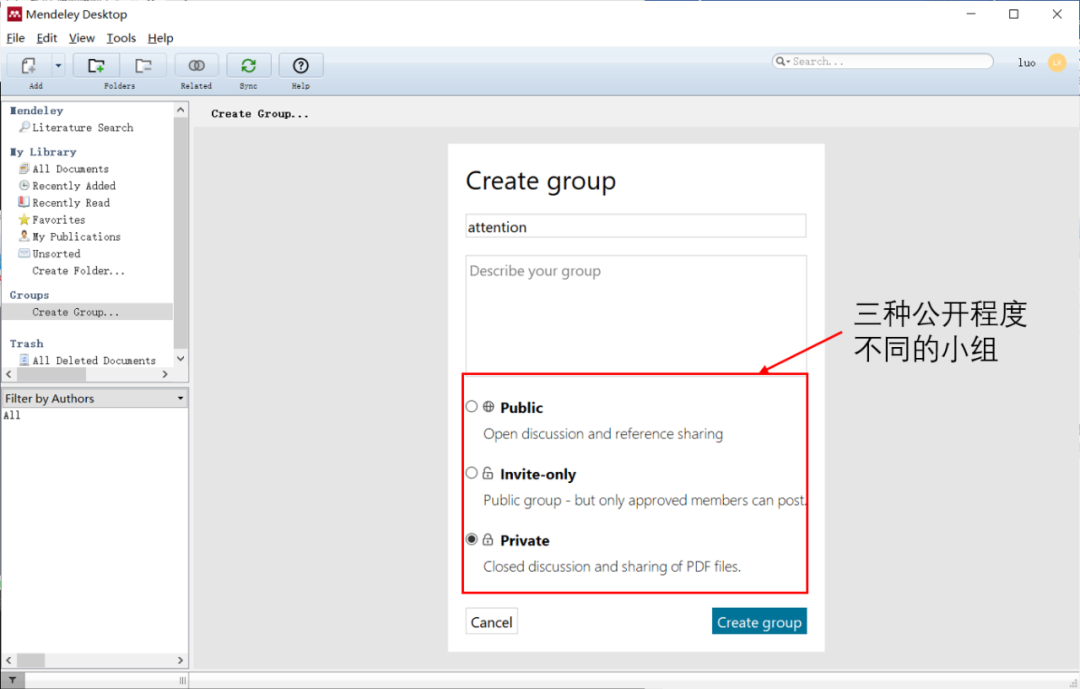This screenshot has height=689, width=1080.
Task: Click the filter panel scroll right arrow
Action: point(180,660)
